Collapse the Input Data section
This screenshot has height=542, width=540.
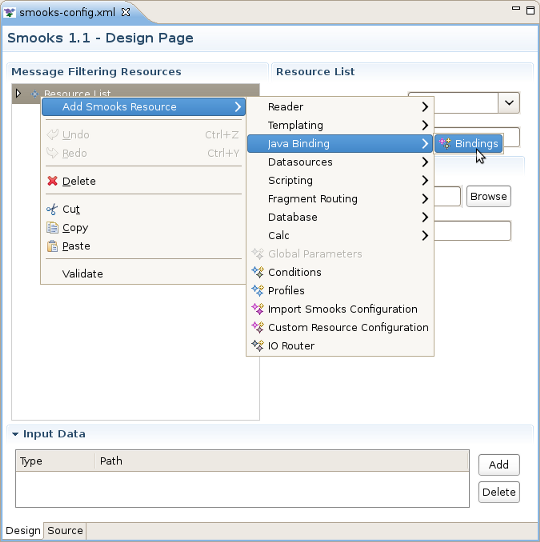tap(15, 434)
